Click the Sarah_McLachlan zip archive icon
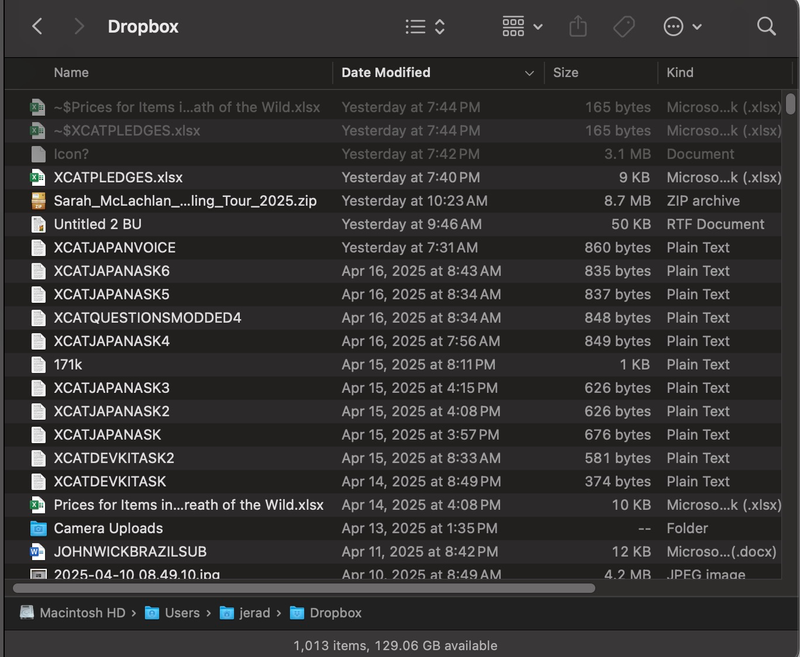The image size is (800, 657). [x=38, y=201]
